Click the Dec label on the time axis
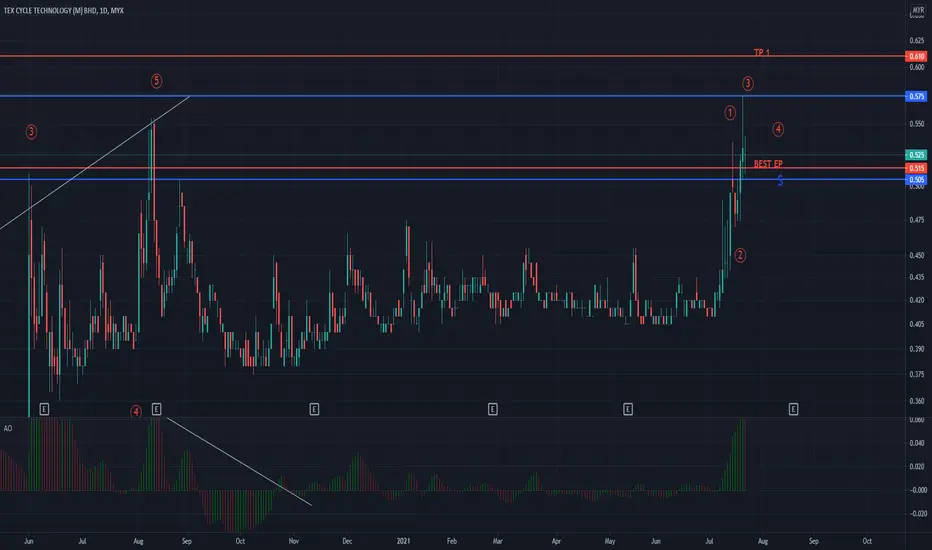 tap(347, 541)
